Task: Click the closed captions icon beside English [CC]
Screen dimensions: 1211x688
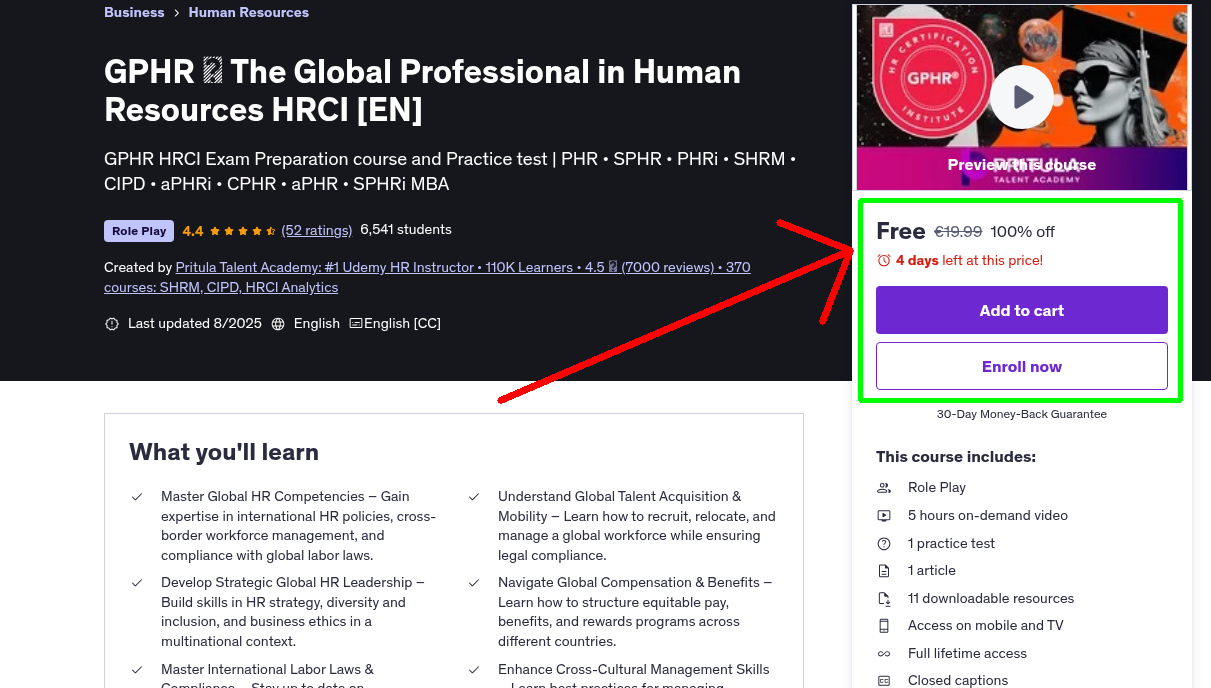Action: tap(355, 324)
